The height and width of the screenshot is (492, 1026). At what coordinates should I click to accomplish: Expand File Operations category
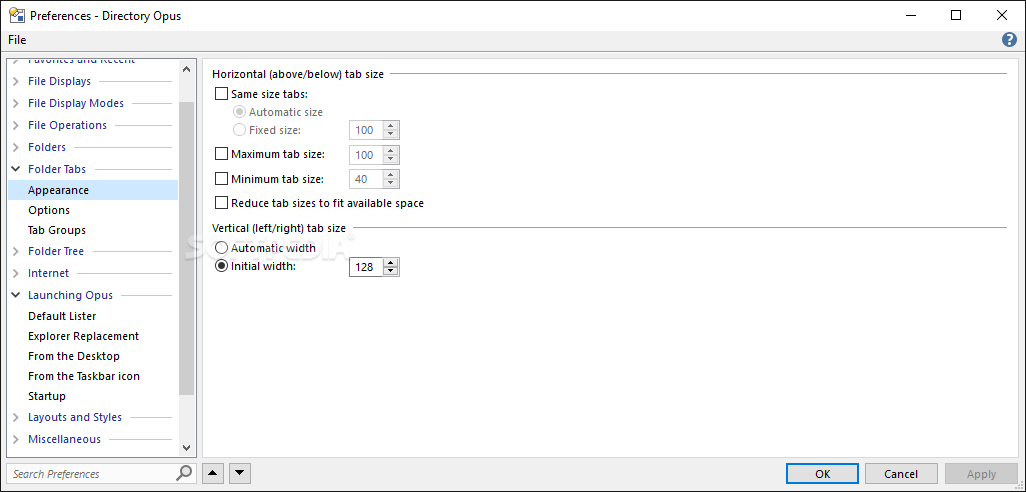coord(16,126)
